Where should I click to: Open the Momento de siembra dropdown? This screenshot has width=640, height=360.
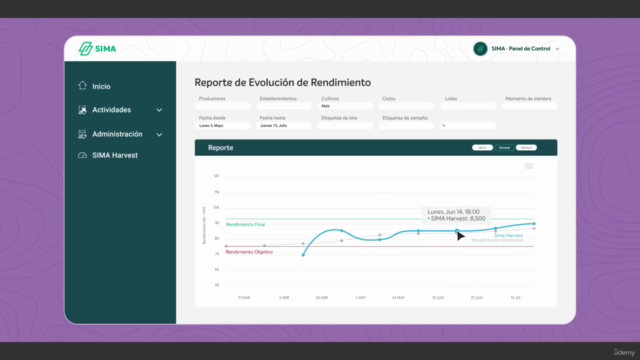pyautogui.click(x=529, y=106)
